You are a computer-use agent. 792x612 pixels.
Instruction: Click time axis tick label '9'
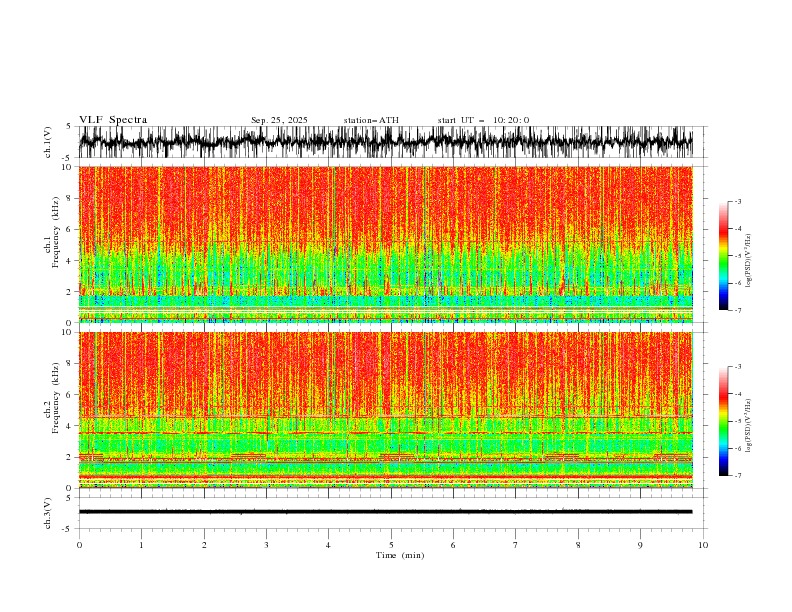pyautogui.click(x=640, y=545)
